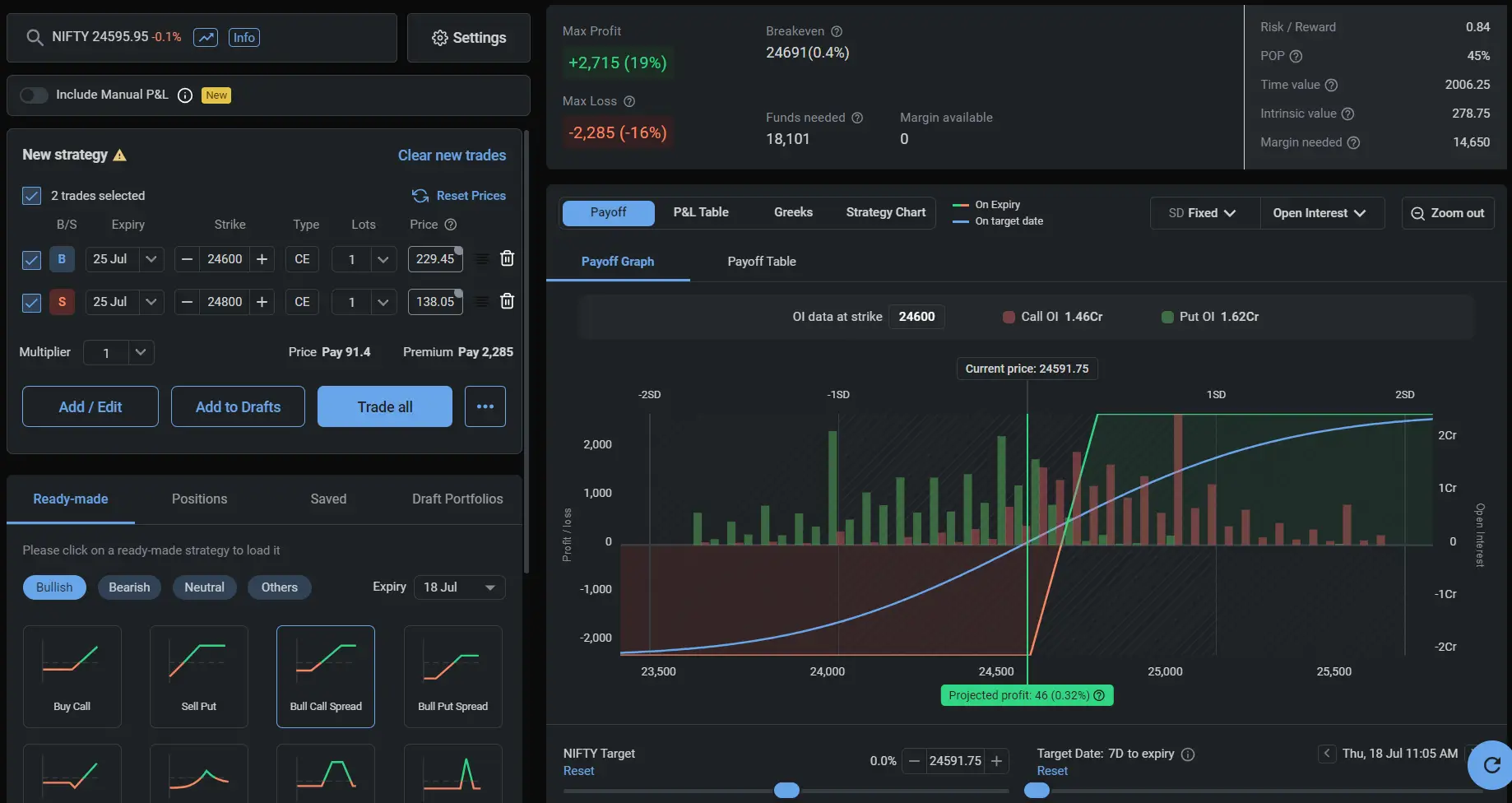Open the SD Fixed dropdown

[x=1204, y=213]
